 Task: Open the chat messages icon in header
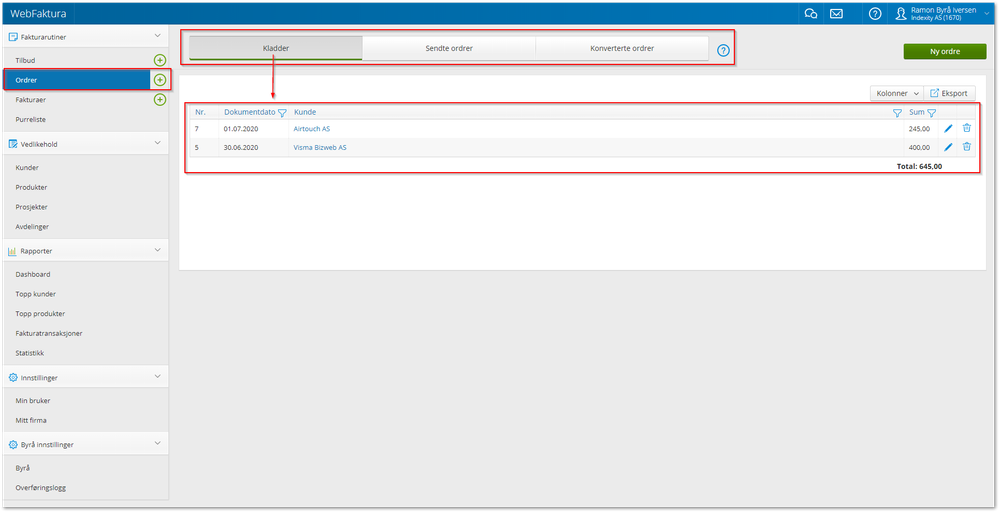[x=811, y=13]
